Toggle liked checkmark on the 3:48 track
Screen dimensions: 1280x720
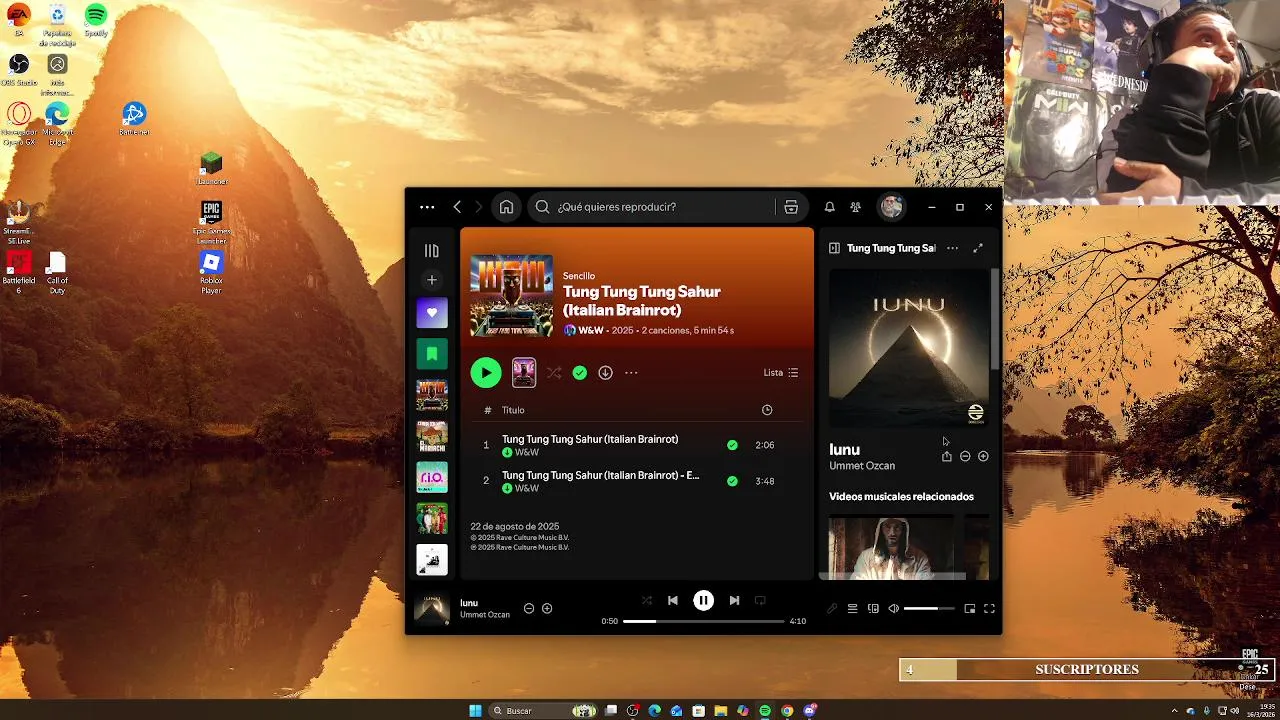[732, 481]
